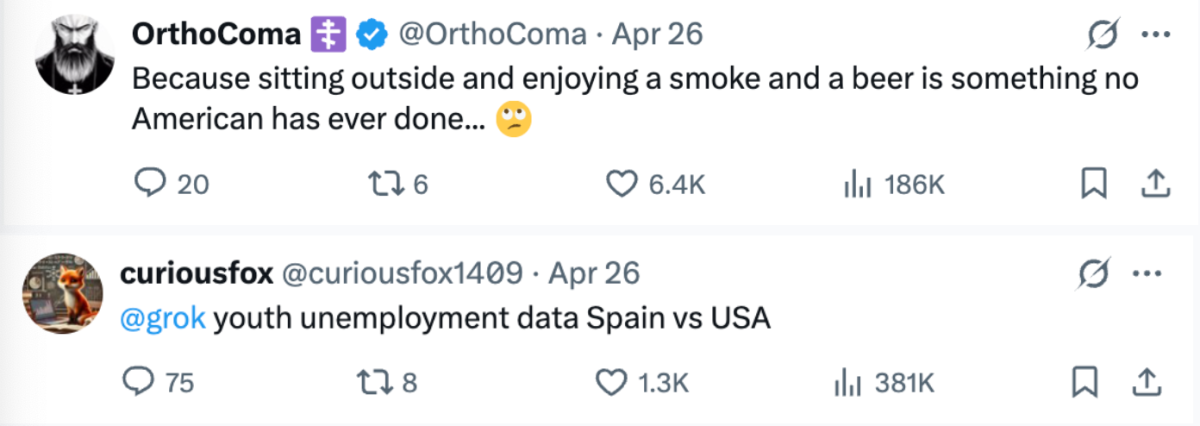The height and width of the screenshot is (426, 1200).
Task: Click the curiousfox fox avatar
Action: pos(62,294)
